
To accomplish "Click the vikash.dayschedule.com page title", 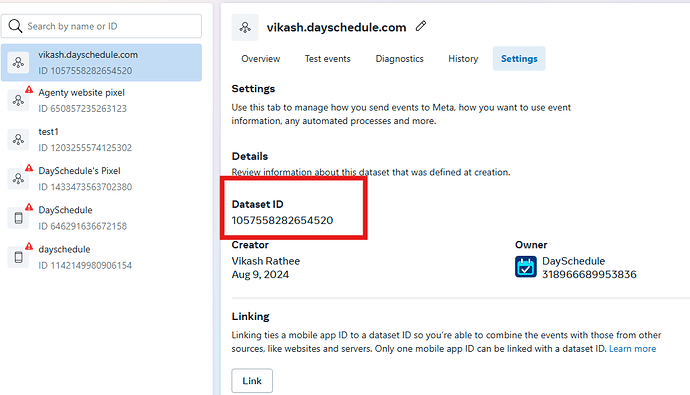I will pyautogui.click(x=336, y=27).
